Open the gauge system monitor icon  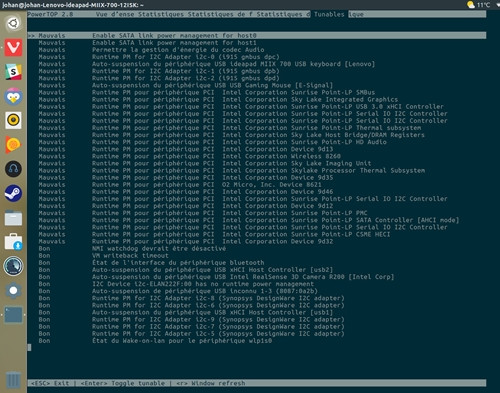point(13,266)
